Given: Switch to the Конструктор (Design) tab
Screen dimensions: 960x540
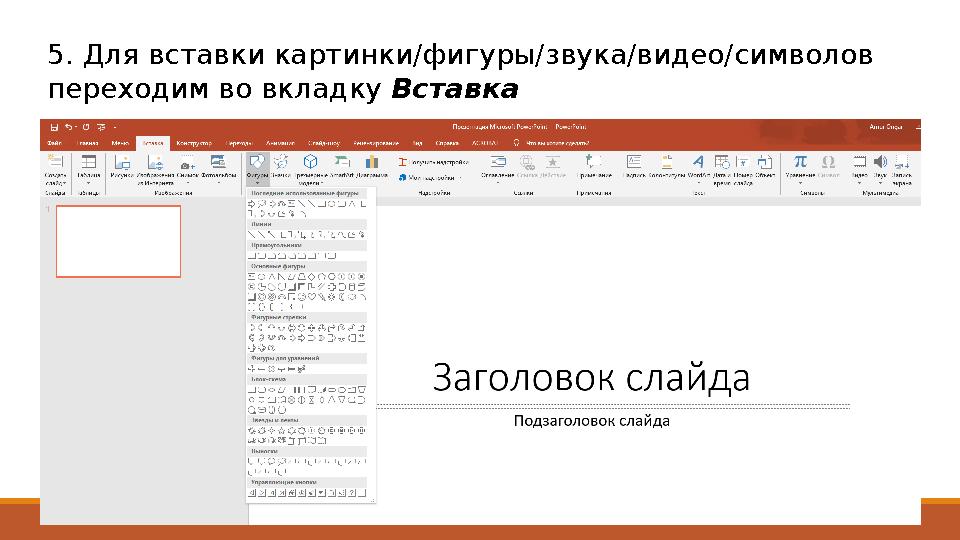Looking at the screenshot, I should tap(194, 143).
